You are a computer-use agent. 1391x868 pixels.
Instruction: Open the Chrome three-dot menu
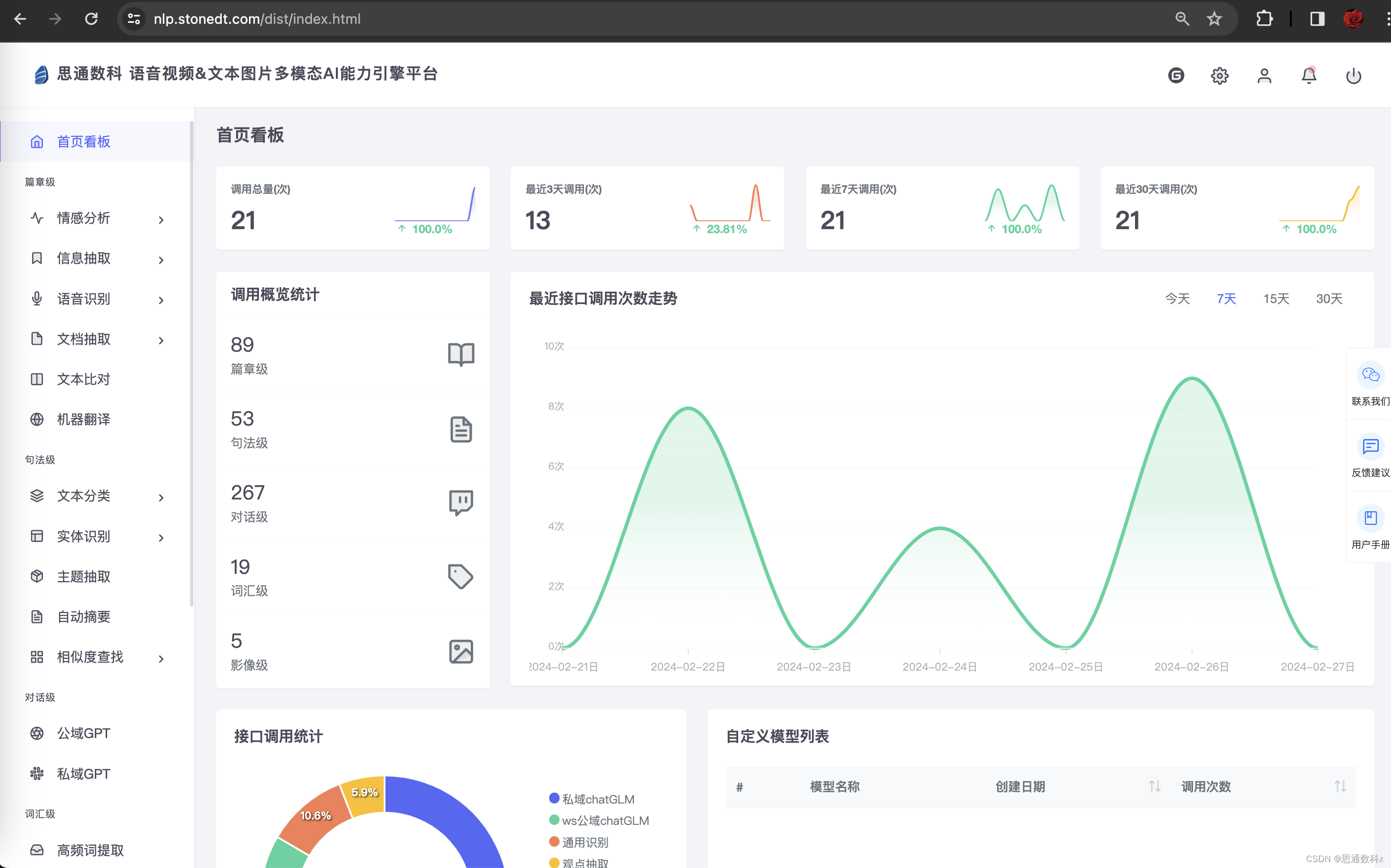pyautogui.click(x=1388, y=19)
